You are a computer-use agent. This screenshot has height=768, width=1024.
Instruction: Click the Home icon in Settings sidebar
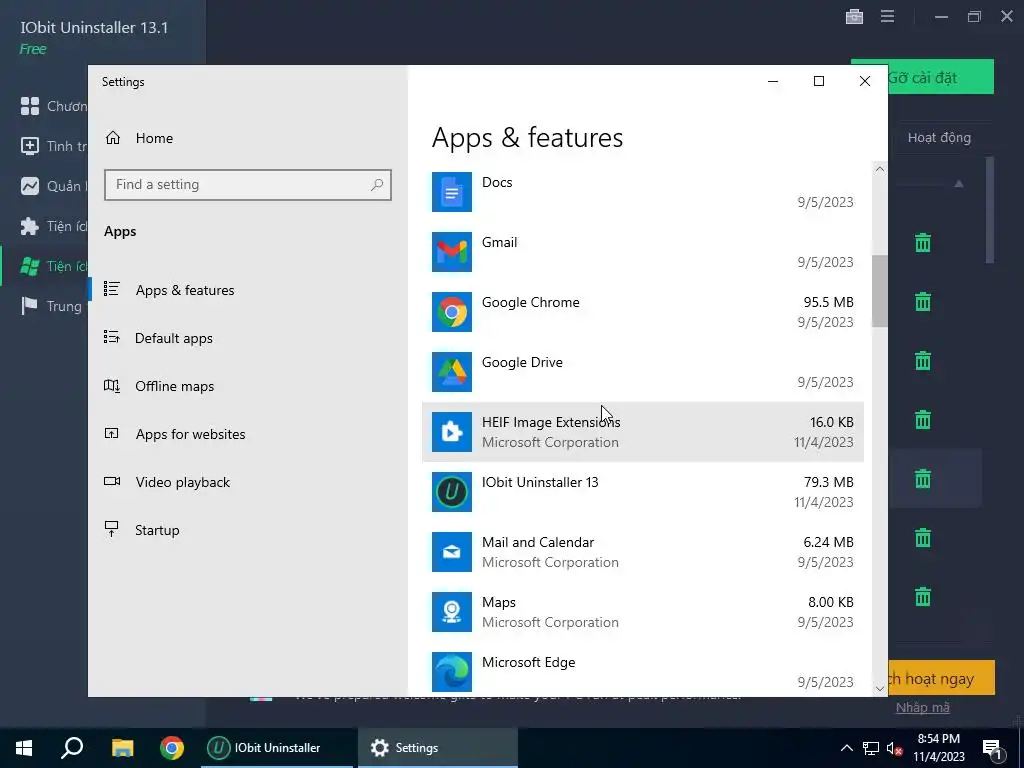(113, 138)
